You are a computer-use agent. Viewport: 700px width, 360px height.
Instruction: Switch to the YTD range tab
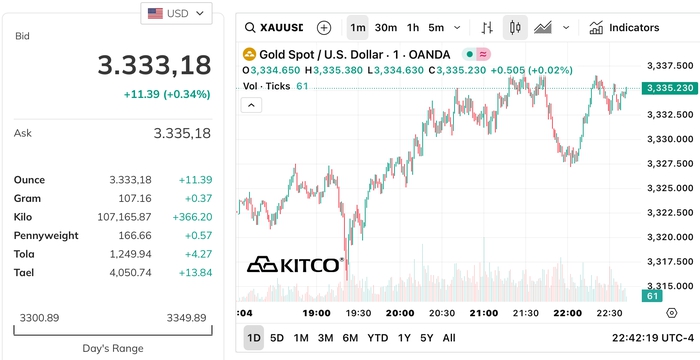tap(378, 338)
